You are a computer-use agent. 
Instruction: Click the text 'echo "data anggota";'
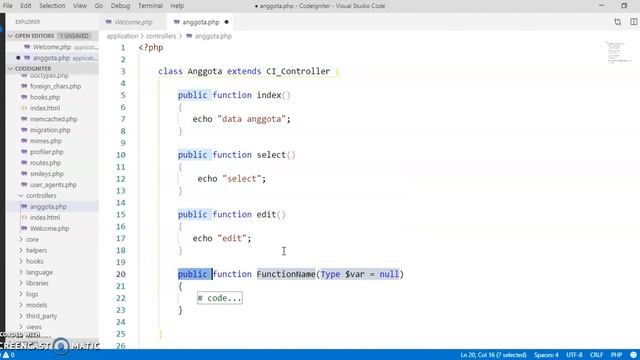tap(241, 119)
